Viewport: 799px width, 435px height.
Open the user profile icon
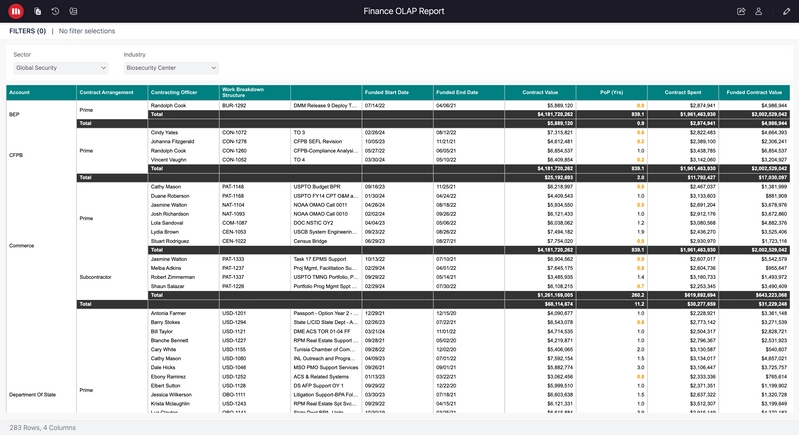[x=759, y=11]
